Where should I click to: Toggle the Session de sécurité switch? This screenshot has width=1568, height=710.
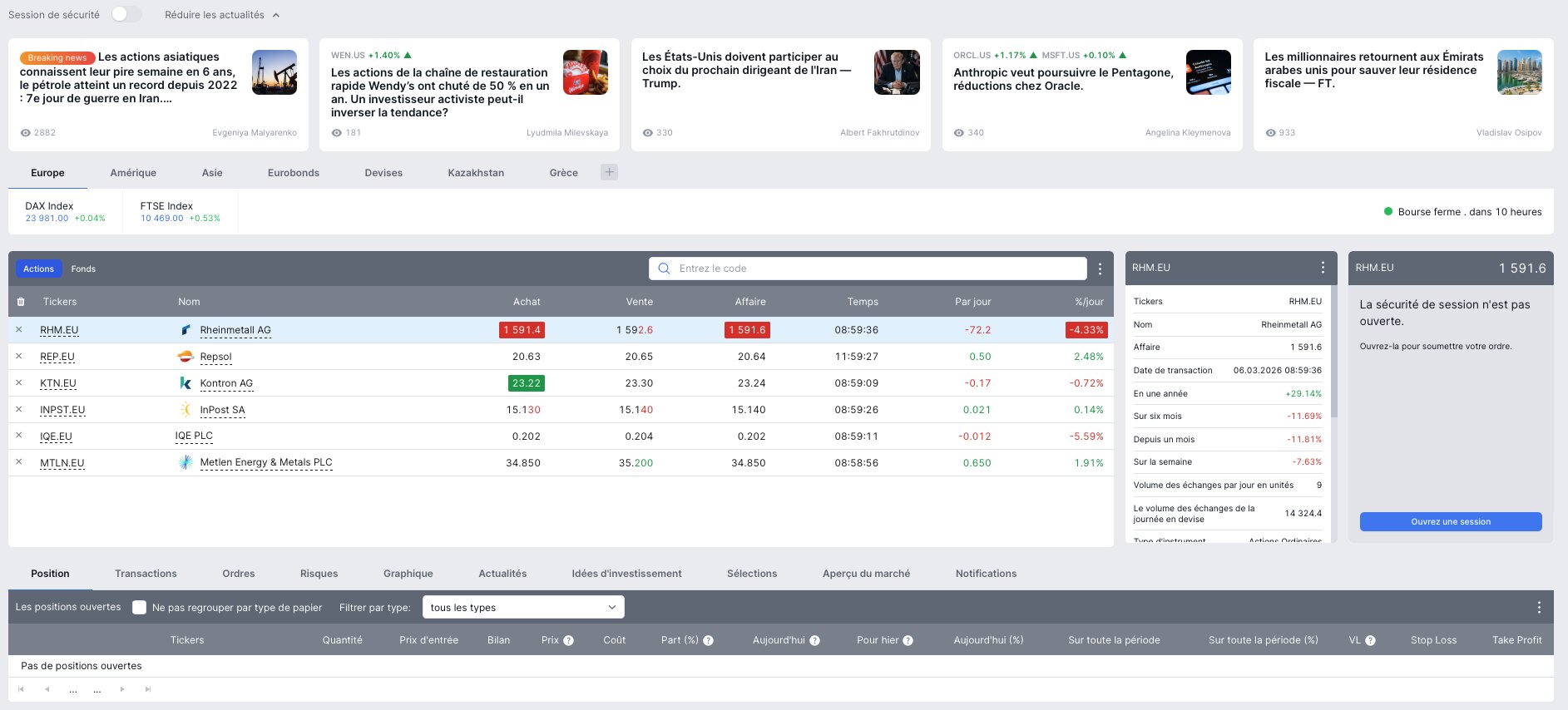pyautogui.click(x=126, y=14)
